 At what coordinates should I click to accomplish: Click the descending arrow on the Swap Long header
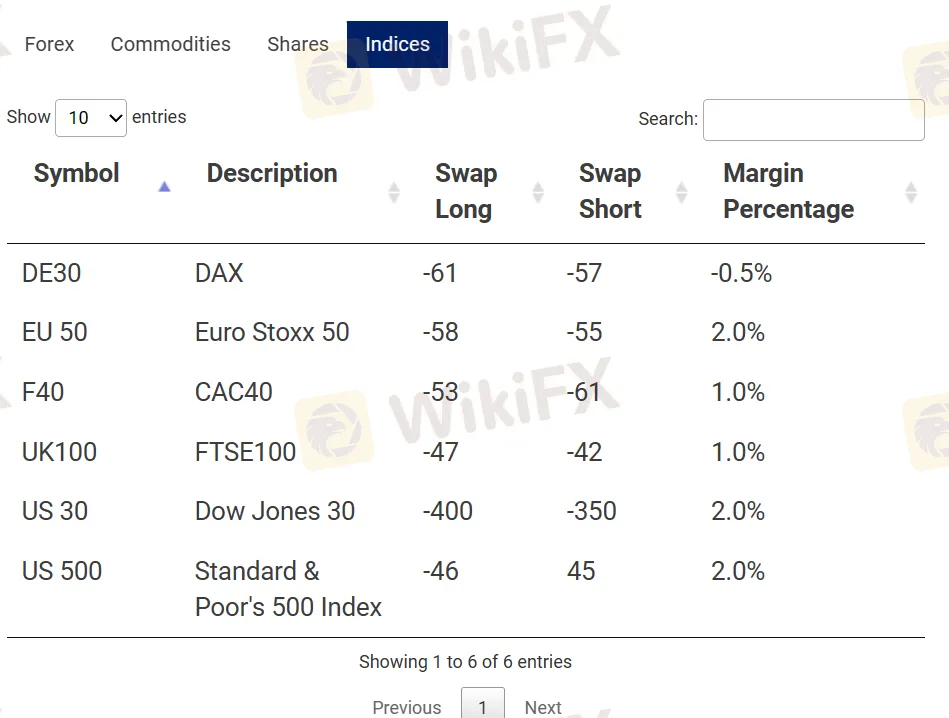(538, 196)
